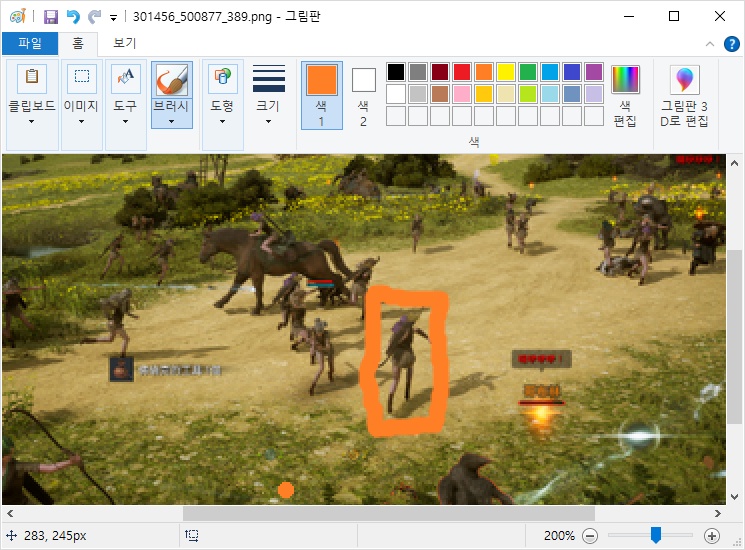This screenshot has height=550, width=745.
Task: Open the 크기 line thickness icon
Action: tap(268, 78)
